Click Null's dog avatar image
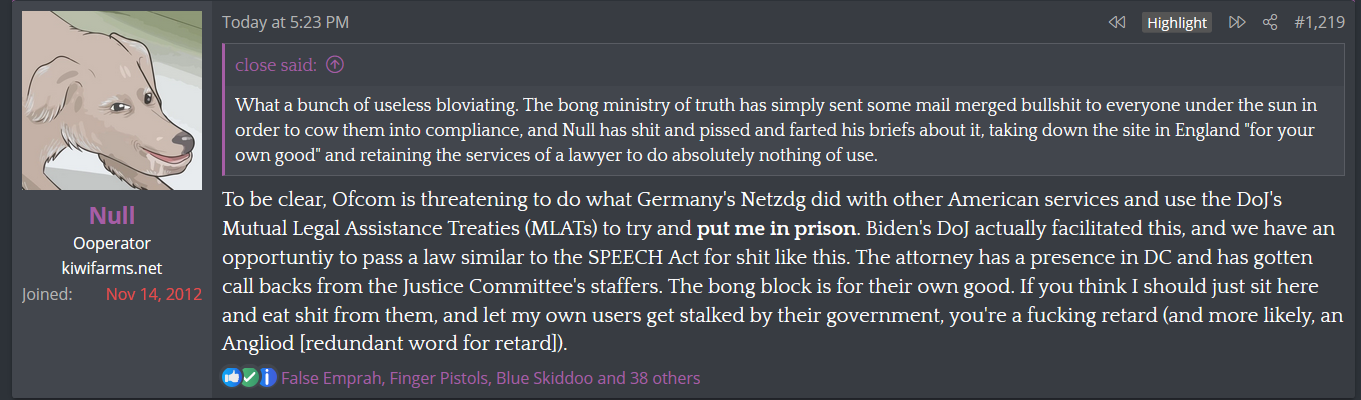This screenshot has width=1361, height=400. point(111,101)
